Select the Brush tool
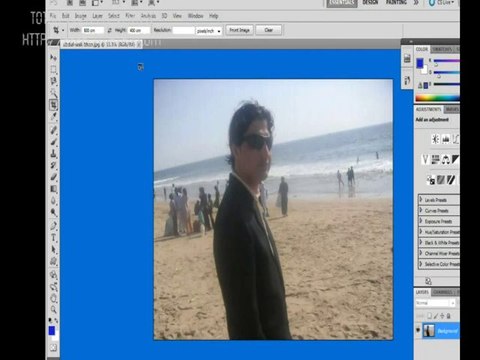The height and width of the screenshot is (360, 480). coord(53,142)
